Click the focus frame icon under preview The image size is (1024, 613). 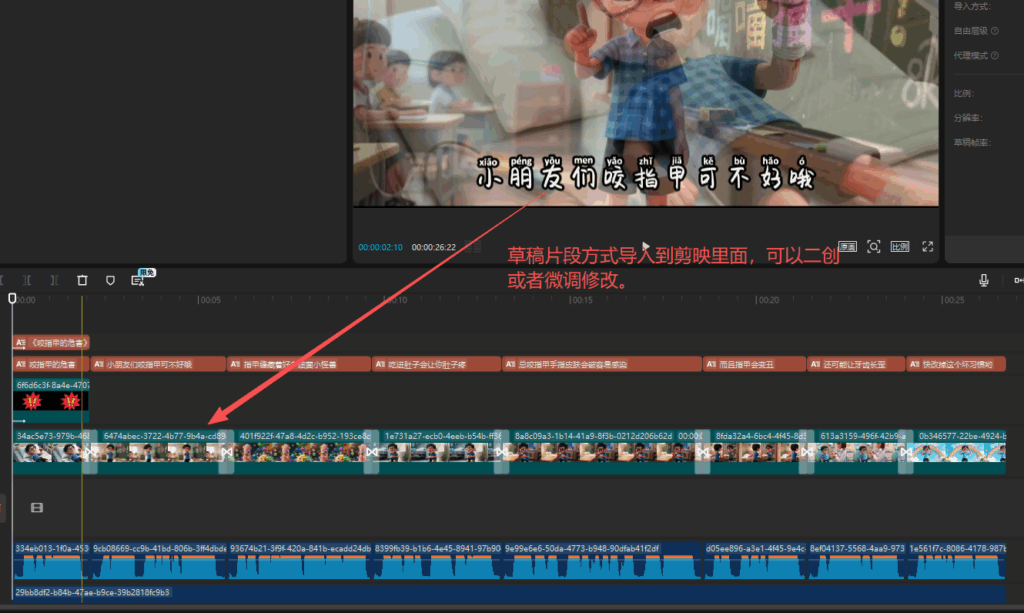pyautogui.click(x=873, y=246)
